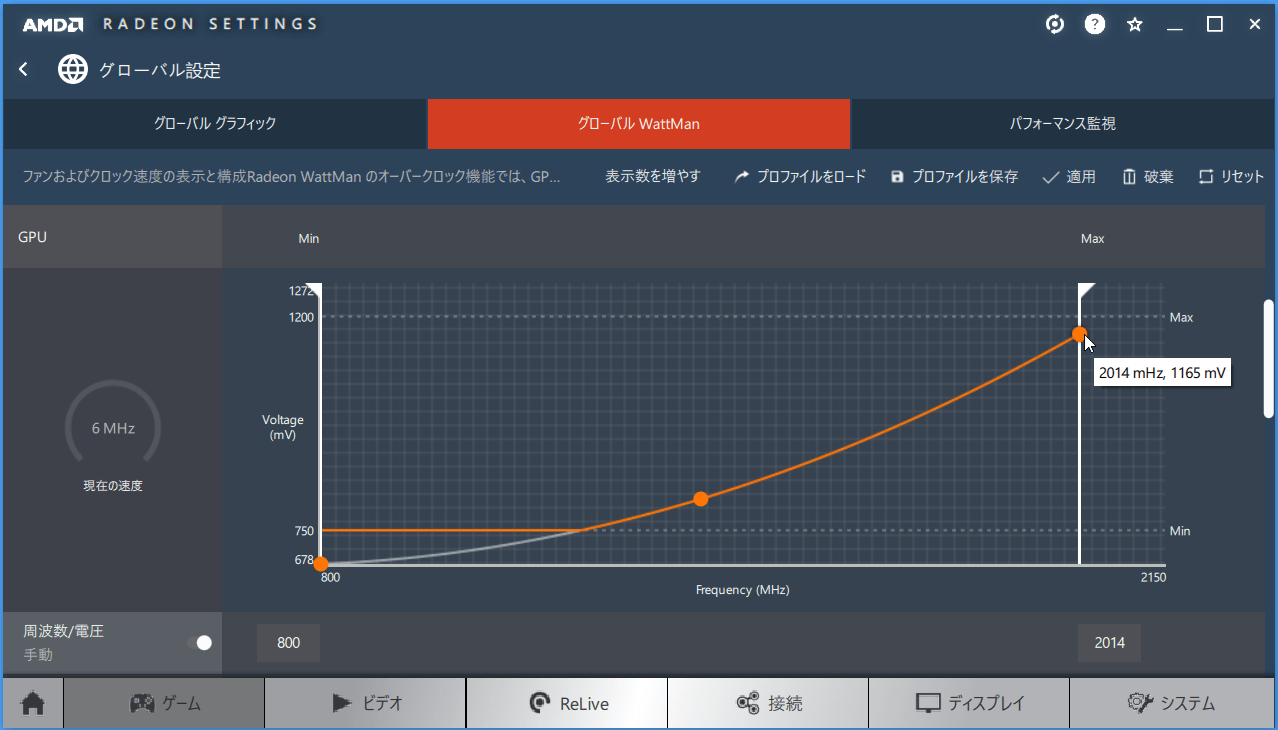Click the star favorites icon
The image size is (1278, 730).
(1135, 24)
